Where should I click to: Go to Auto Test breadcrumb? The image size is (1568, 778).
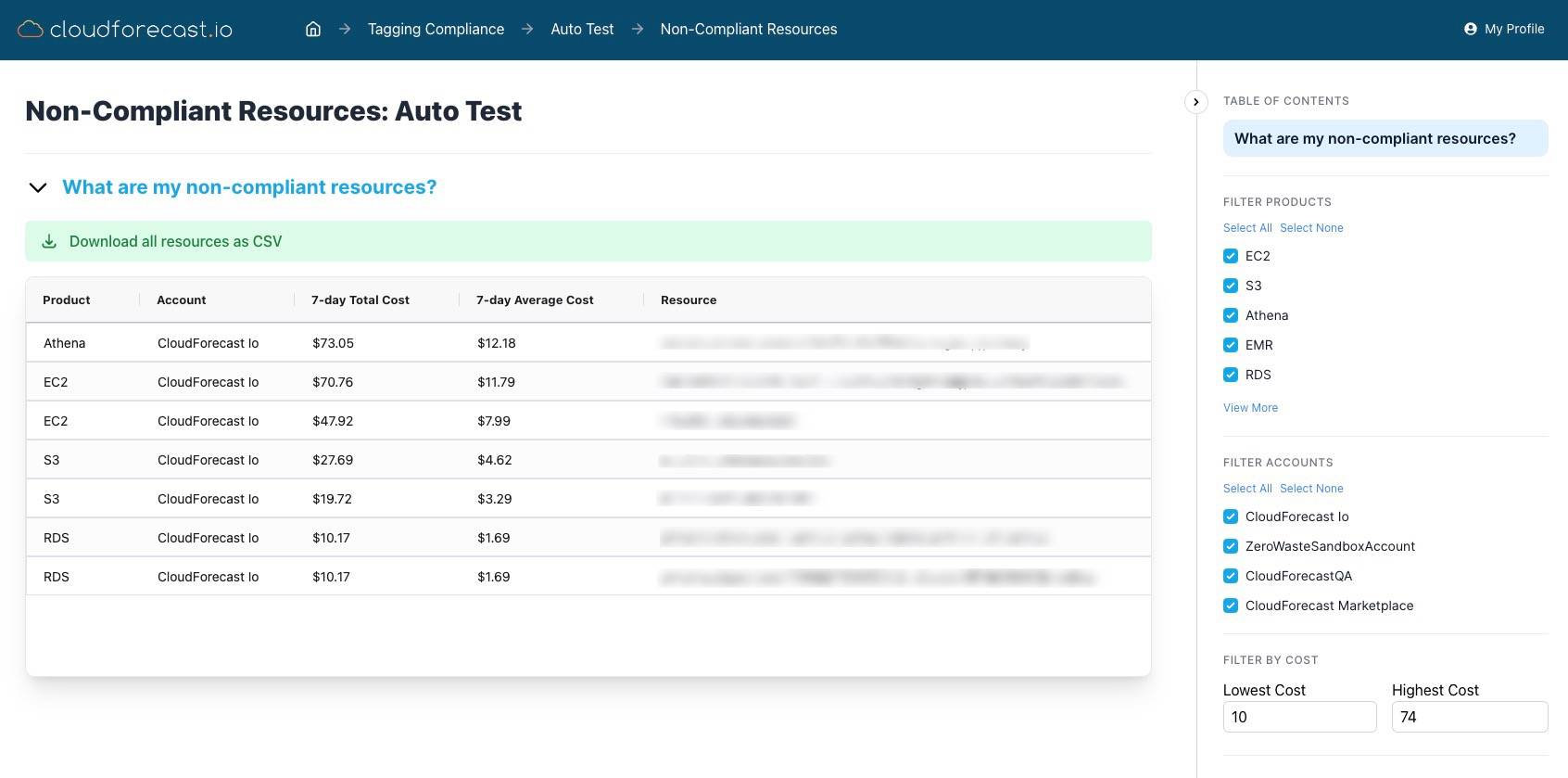[x=582, y=29]
